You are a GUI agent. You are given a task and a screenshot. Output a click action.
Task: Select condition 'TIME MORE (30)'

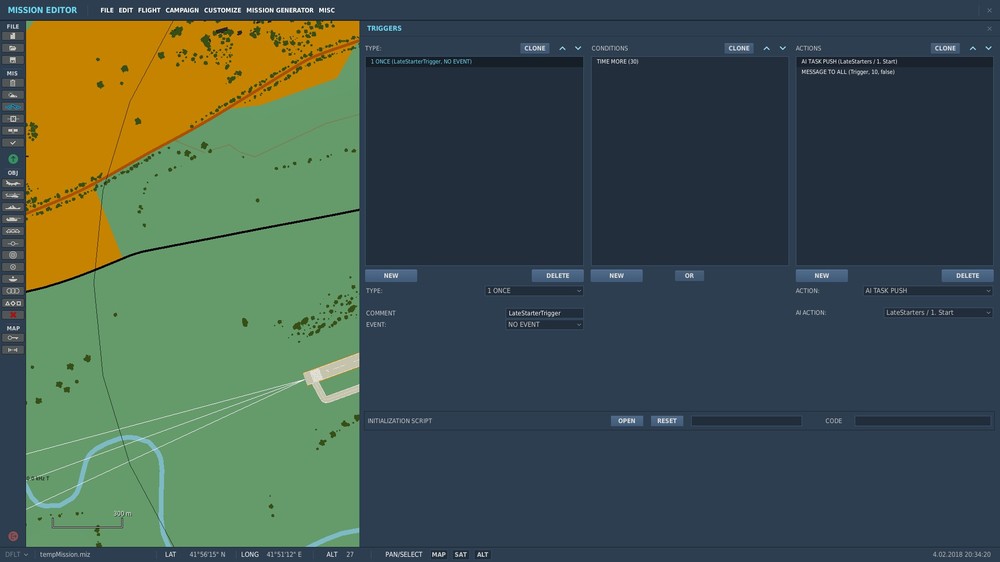pos(689,62)
